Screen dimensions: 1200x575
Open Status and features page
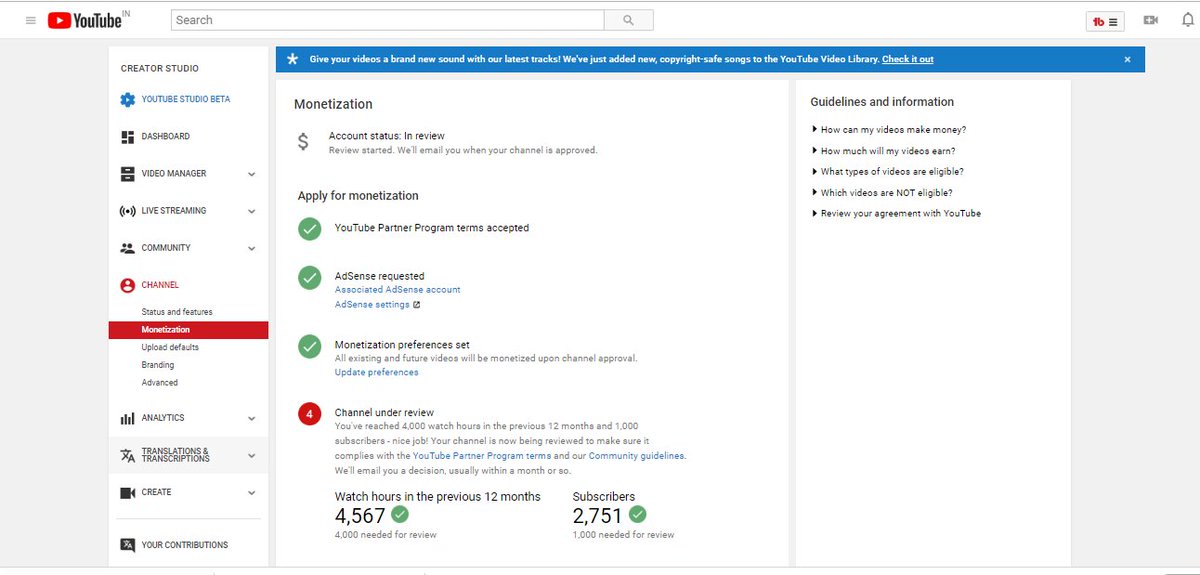coord(177,312)
